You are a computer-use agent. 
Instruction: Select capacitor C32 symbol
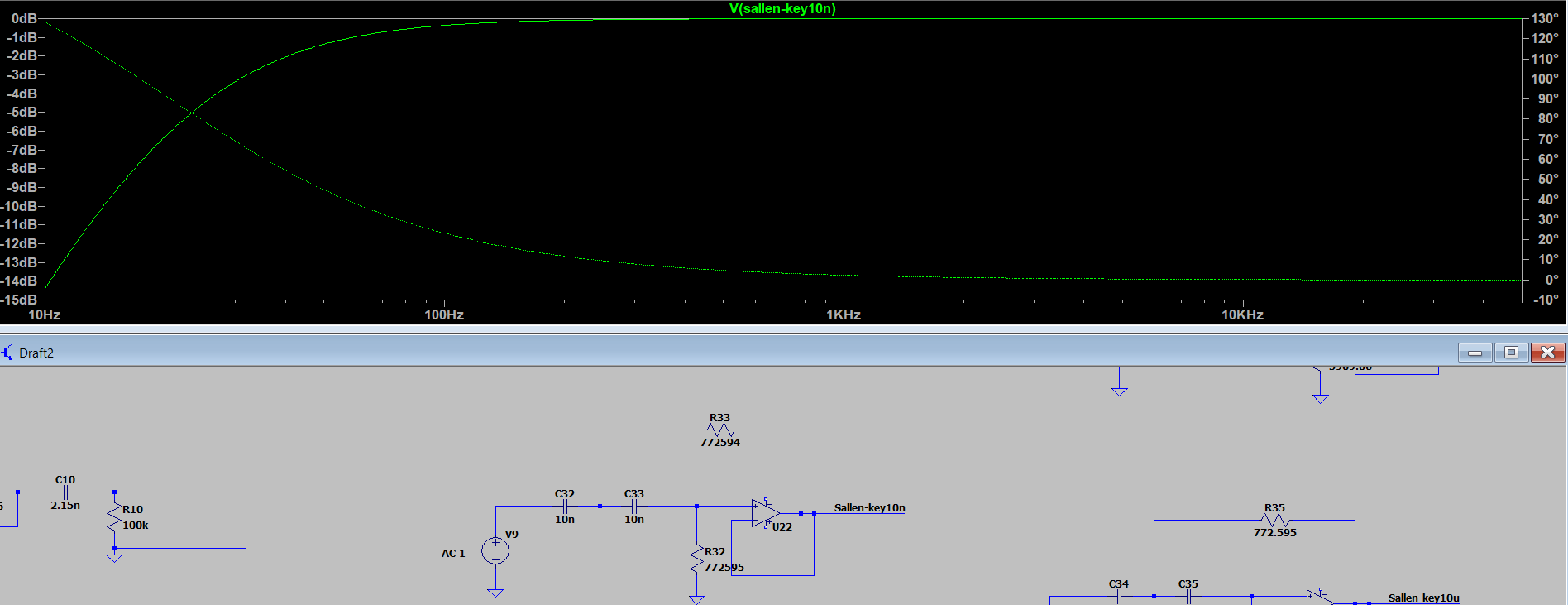pos(565,506)
